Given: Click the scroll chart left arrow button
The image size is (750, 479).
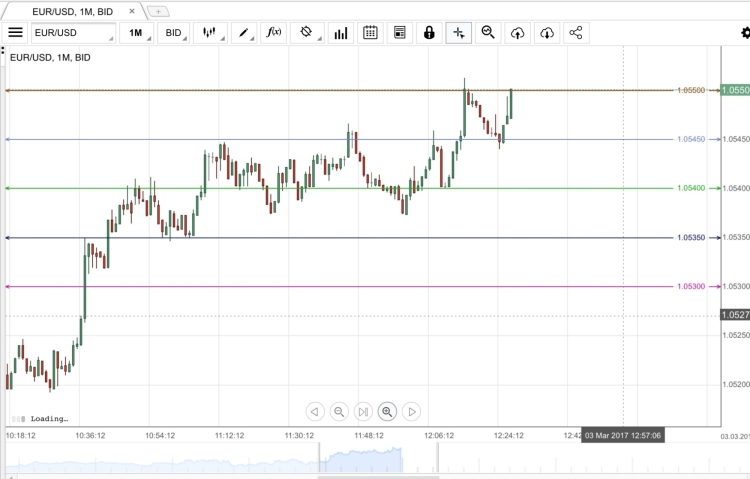Looking at the screenshot, I should tap(315, 412).
